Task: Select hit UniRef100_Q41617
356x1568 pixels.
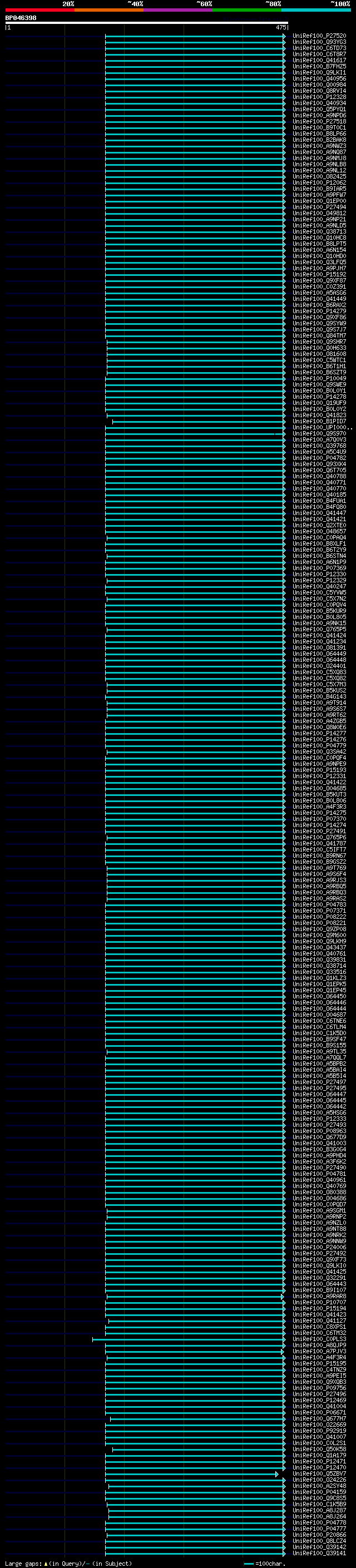Action: tap(319, 60)
